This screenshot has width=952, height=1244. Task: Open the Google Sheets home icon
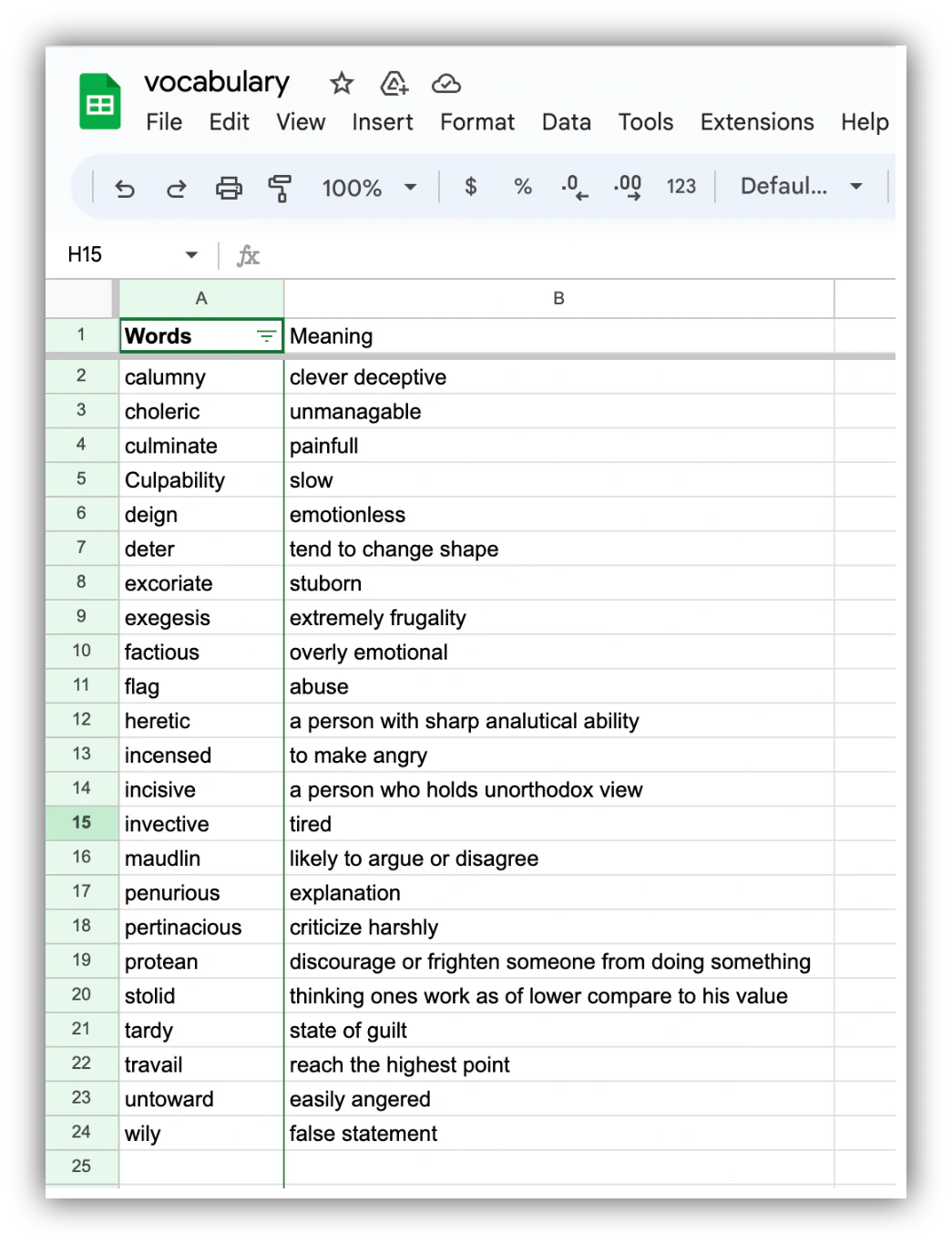pyautogui.click(x=99, y=101)
